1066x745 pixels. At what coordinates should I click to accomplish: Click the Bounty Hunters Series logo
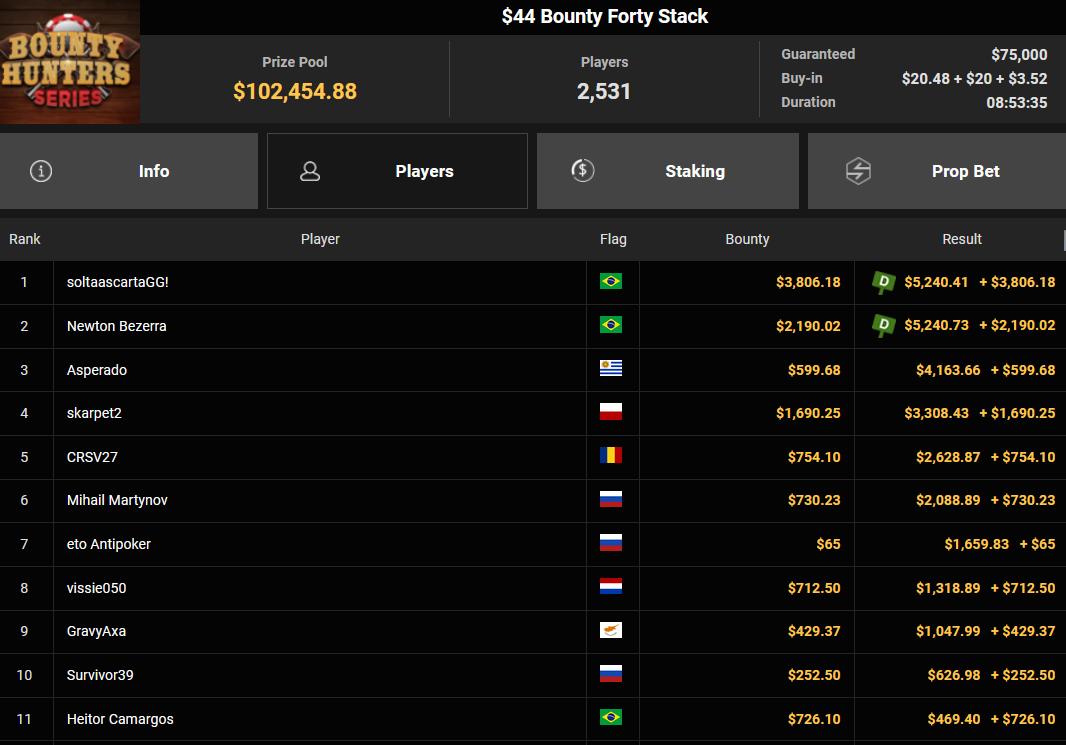[x=69, y=62]
